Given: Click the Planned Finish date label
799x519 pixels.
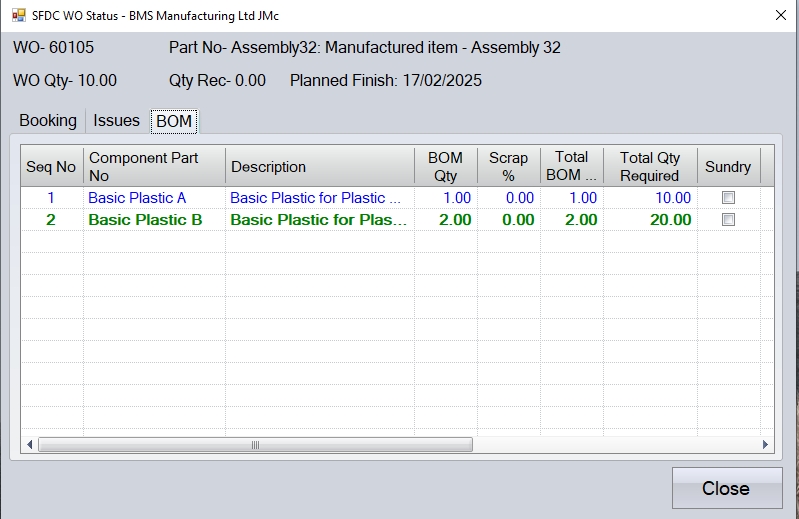Looking at the screenshot, I should pyautogui.click(x=386, y=80).
